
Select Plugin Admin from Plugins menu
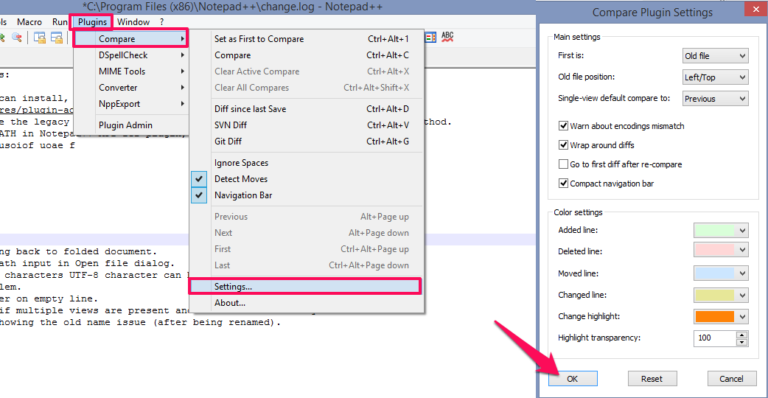pyautogui.click(x=125, y=125)
